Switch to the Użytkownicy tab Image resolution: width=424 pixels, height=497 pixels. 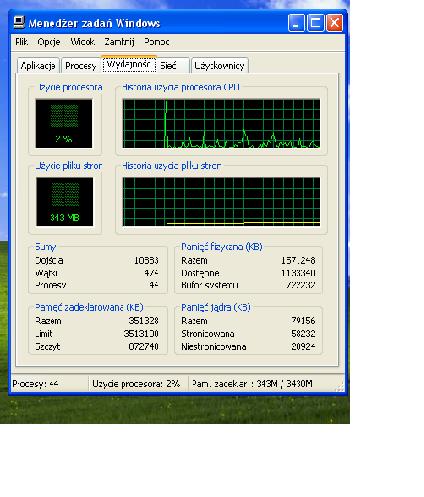coord(219,66)
